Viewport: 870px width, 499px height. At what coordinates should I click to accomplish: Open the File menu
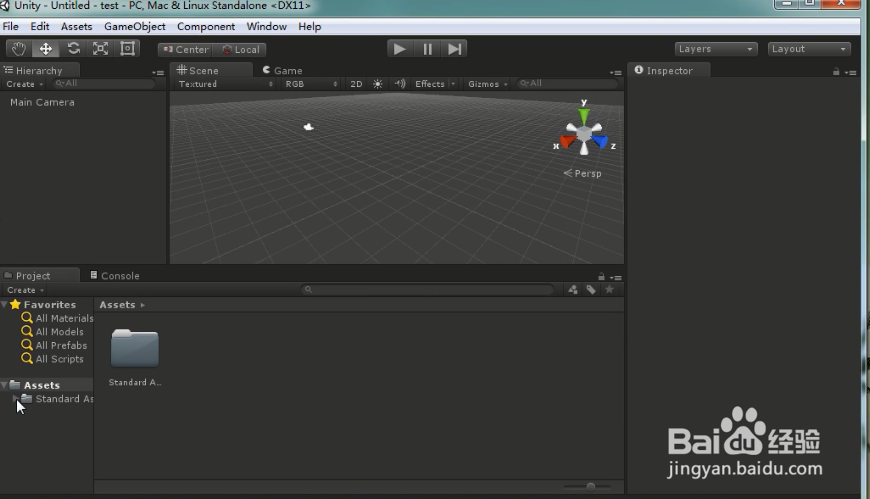pos(11,26)
